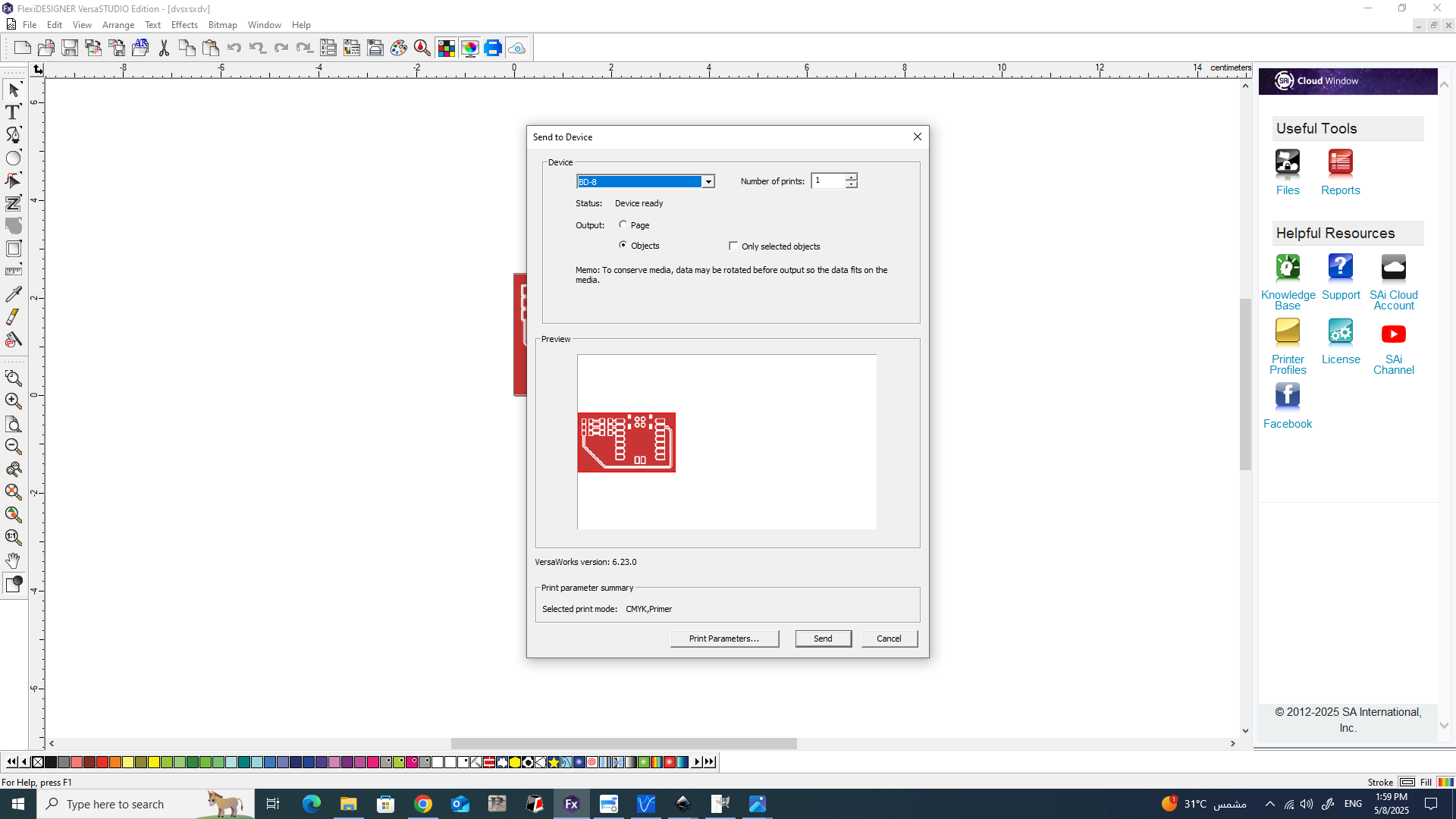Screen dimensions: 1456x819
Task: Open the Window menu
Action: pos(265,25)
